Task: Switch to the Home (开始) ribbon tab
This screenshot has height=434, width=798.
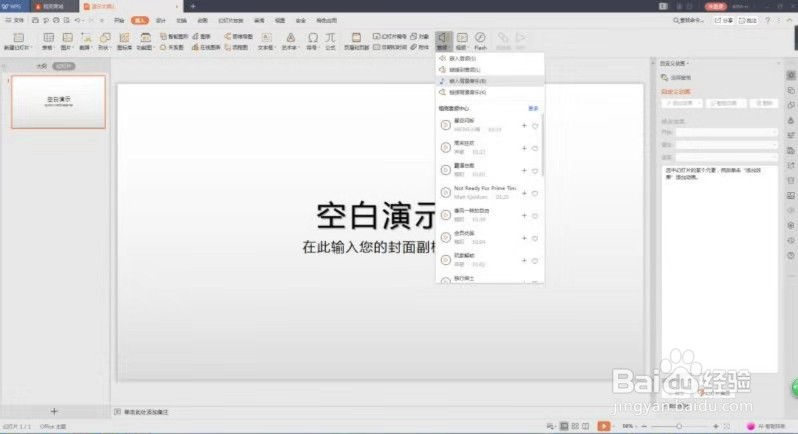Action: pyautogui.click(x=119, y=20)
